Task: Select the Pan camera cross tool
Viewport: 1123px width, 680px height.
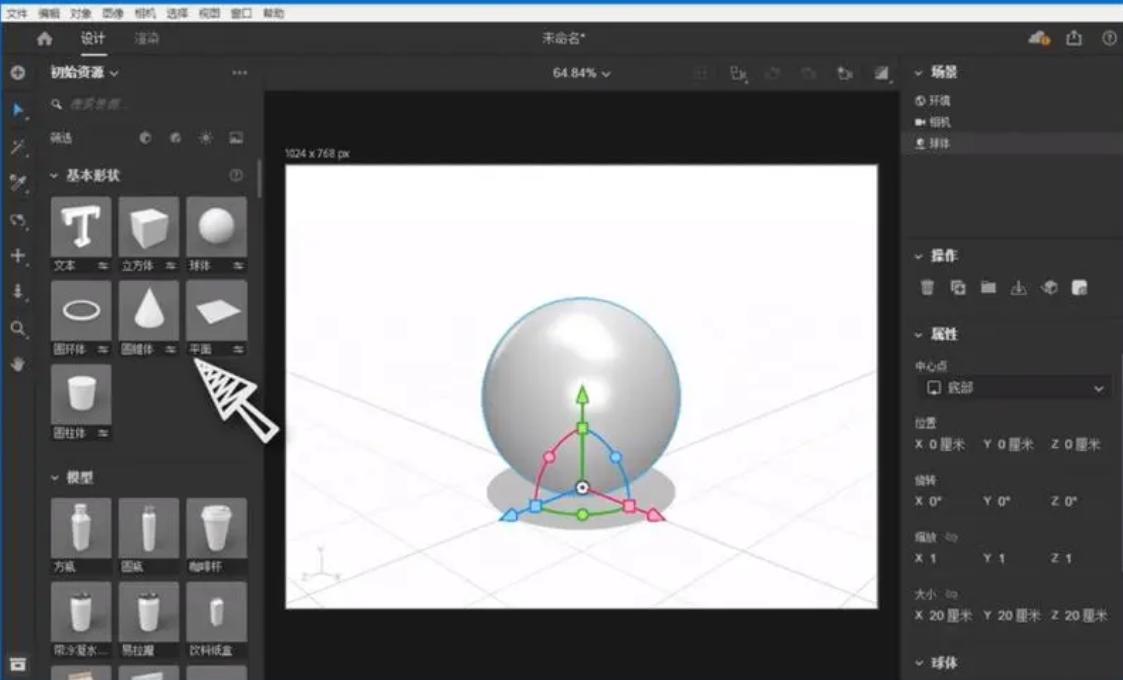Action: point(18,256)
